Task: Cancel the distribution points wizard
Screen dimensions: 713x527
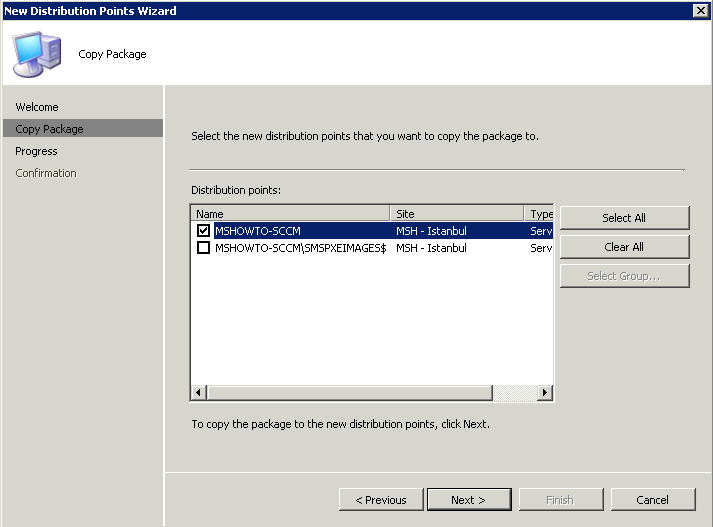Action: [x=653, y=500]
